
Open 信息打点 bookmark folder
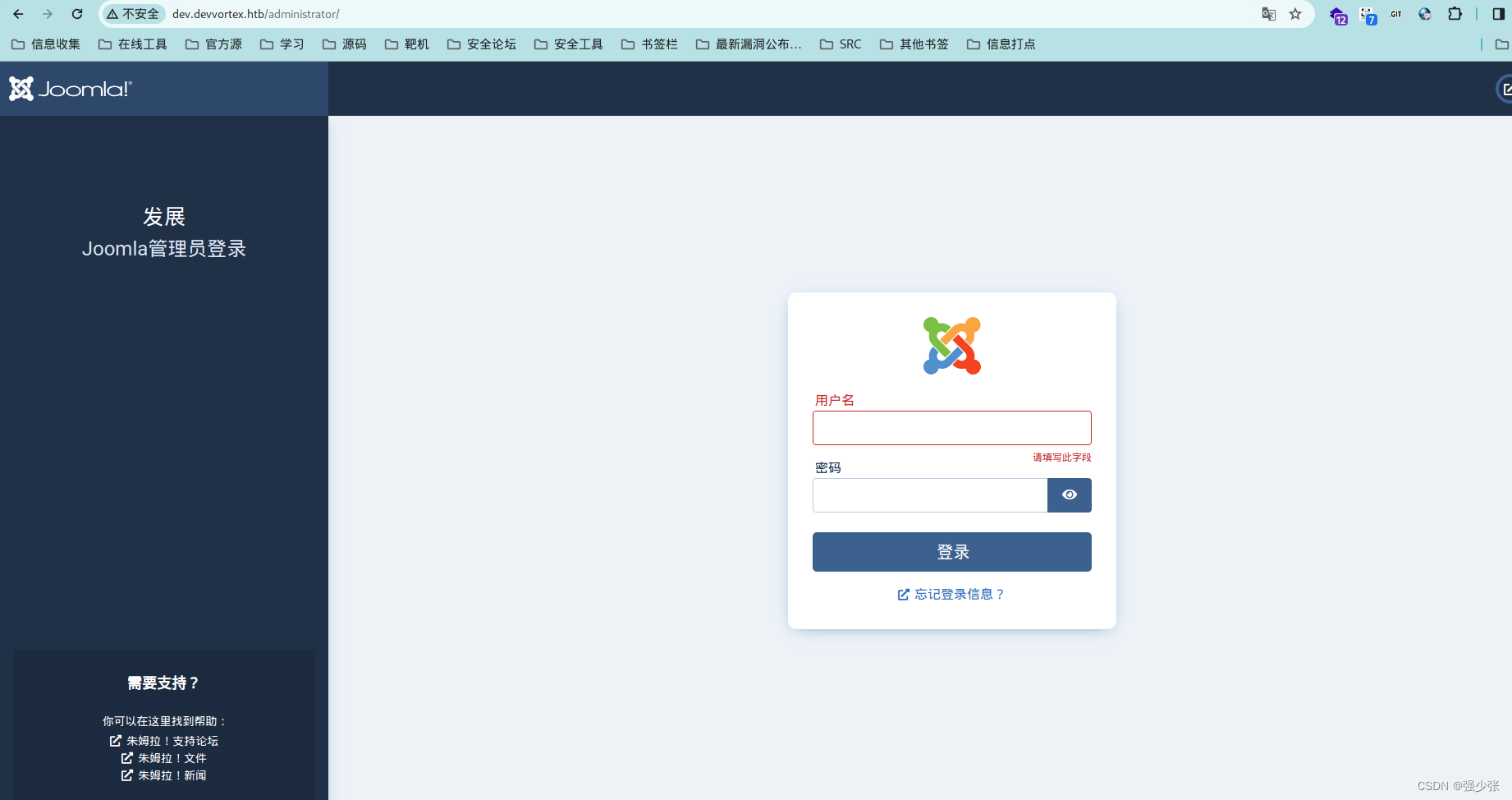(x=1001, y=44)
